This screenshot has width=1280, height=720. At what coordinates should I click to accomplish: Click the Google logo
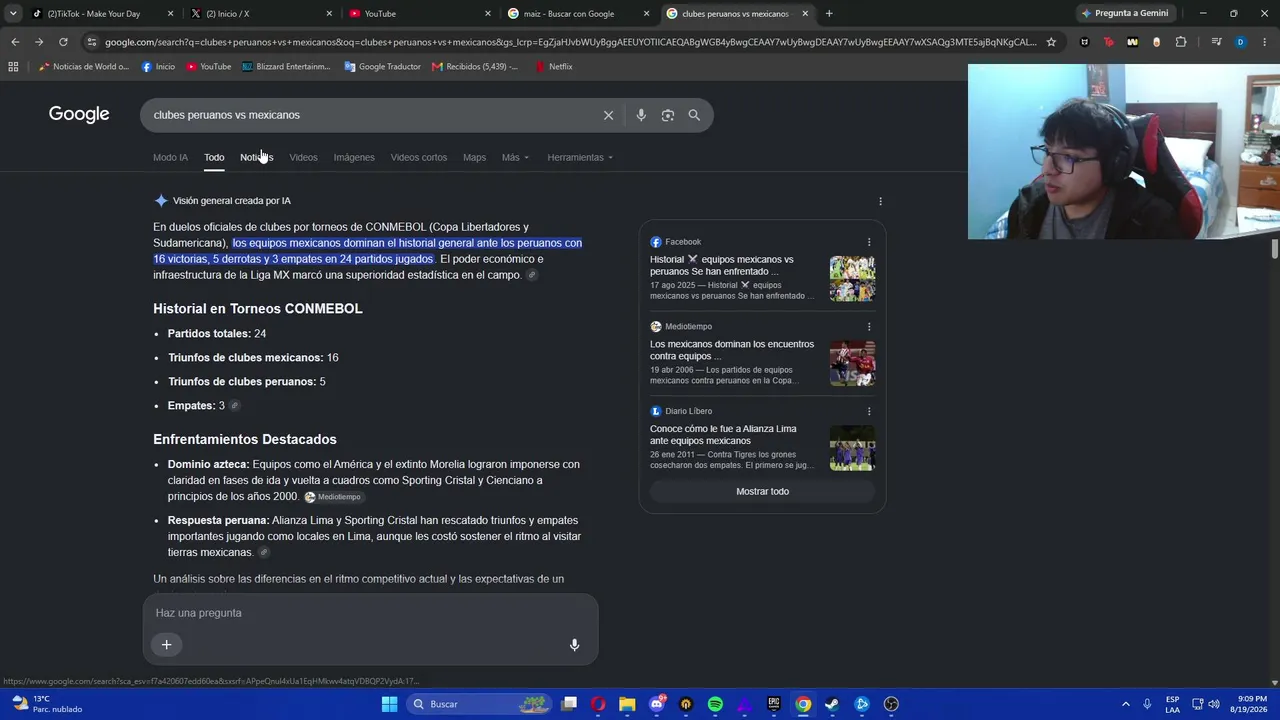point(79,114)
